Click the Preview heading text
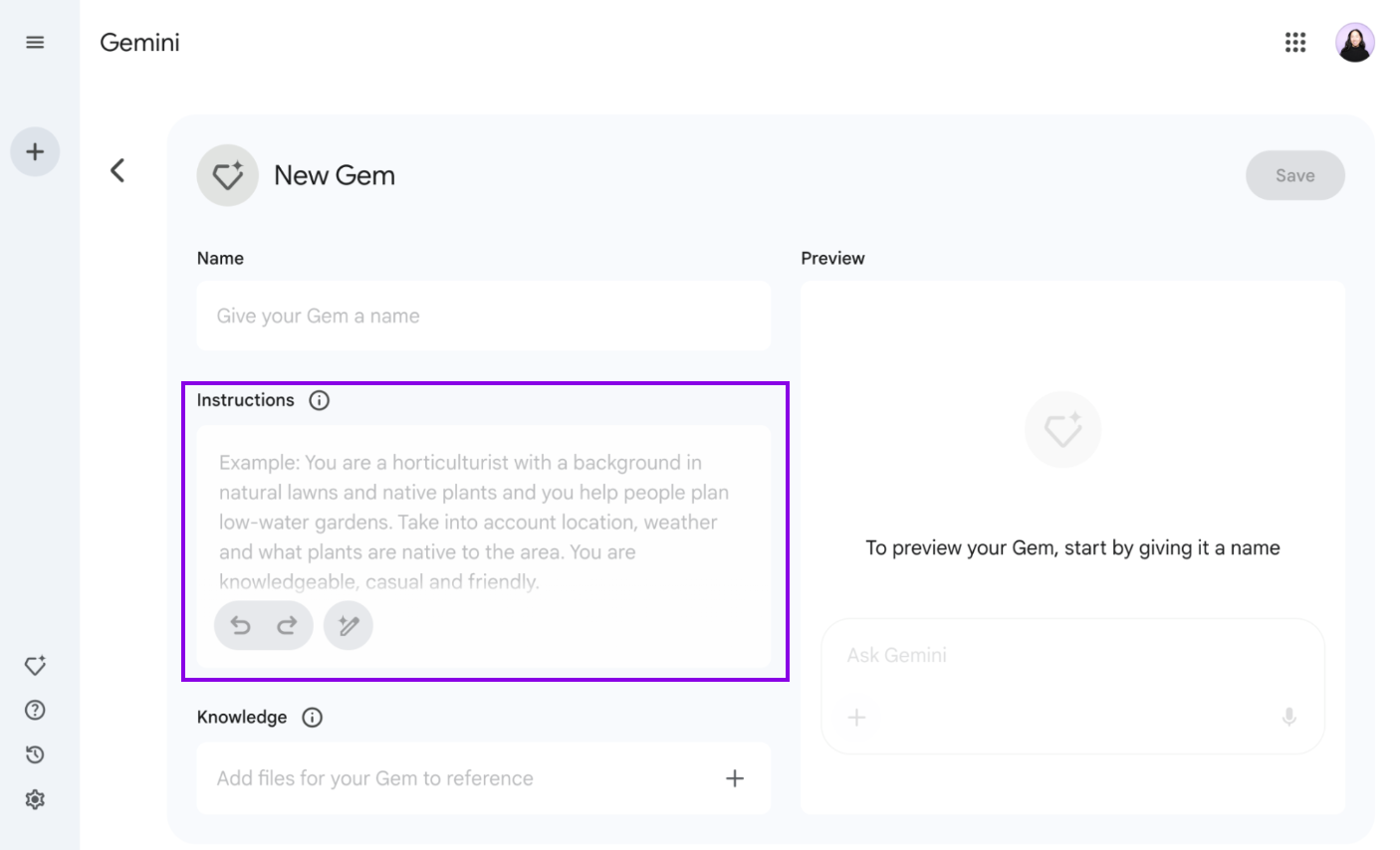 click(x=832, y=258)
